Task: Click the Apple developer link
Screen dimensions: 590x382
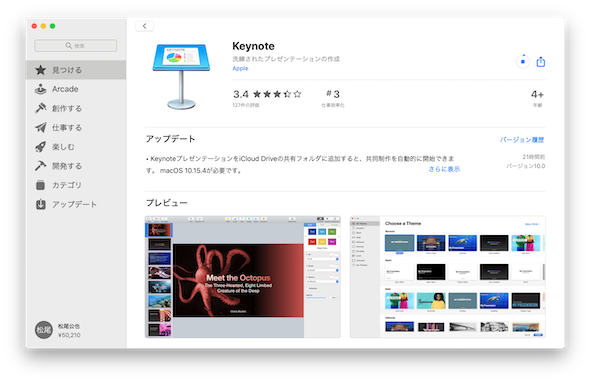Action: 240,68
